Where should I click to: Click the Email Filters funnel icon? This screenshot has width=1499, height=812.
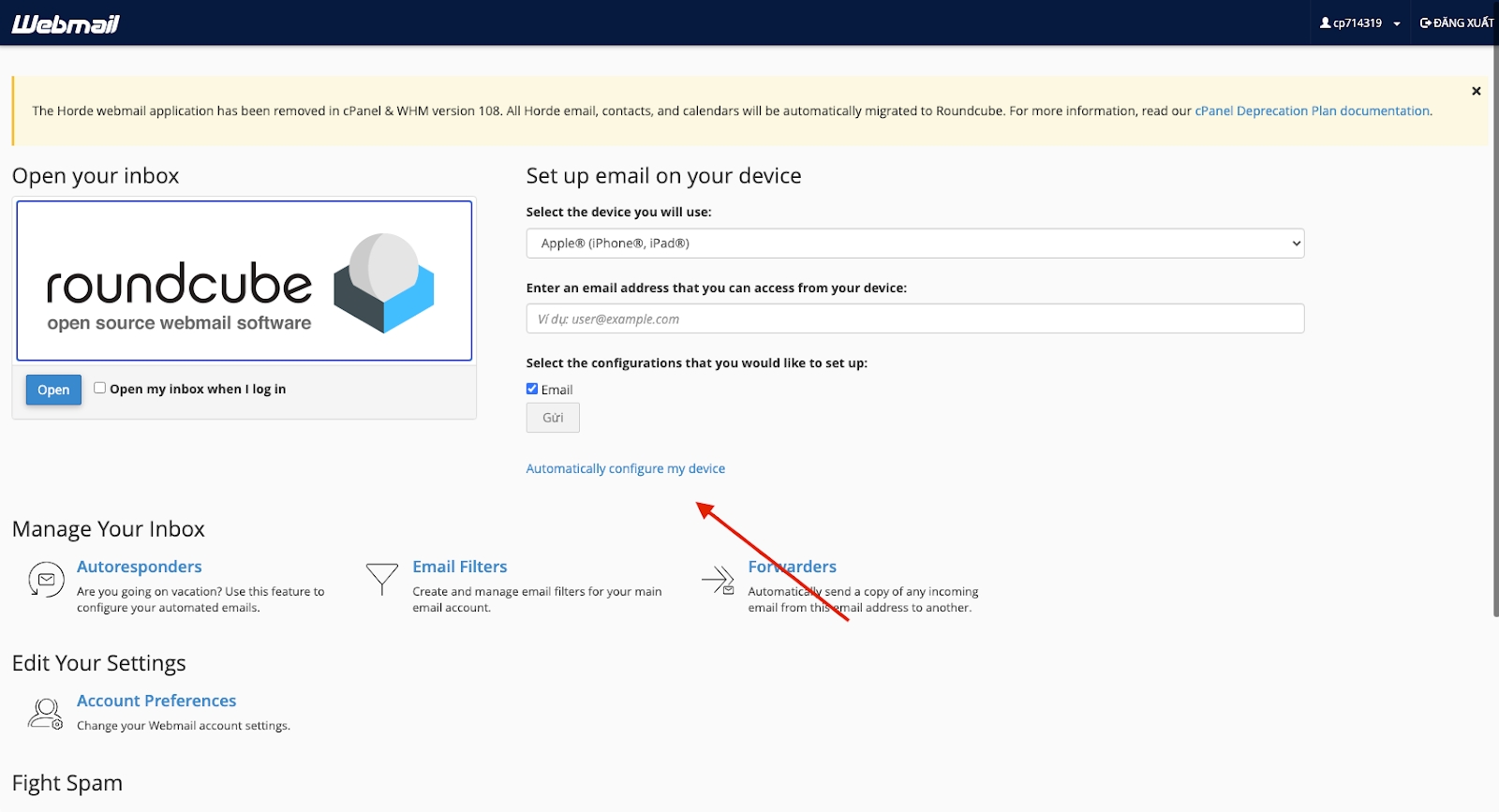pos(381,579)
